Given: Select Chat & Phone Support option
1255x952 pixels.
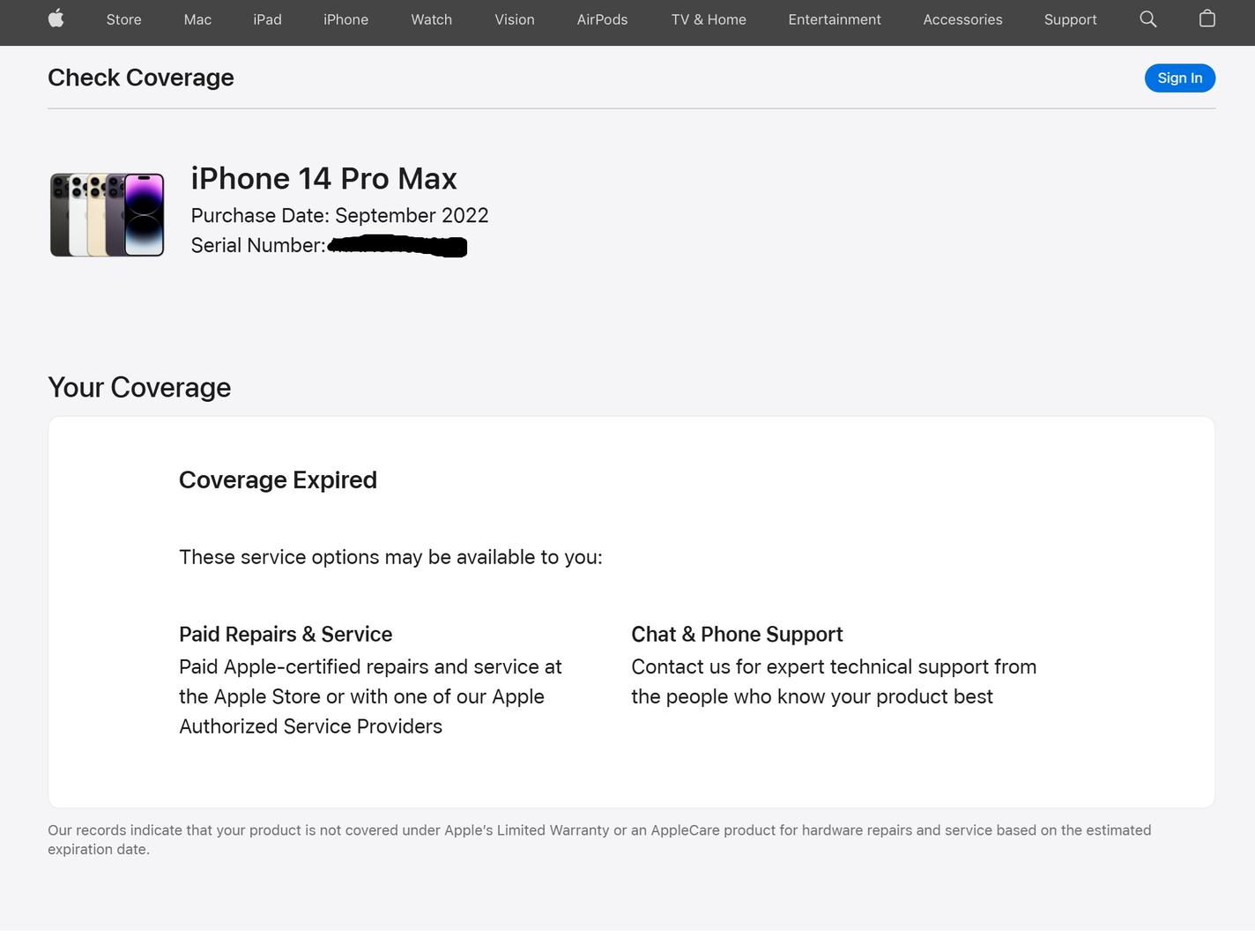Looking at the screenshot, I should click(x=737, y=635).
